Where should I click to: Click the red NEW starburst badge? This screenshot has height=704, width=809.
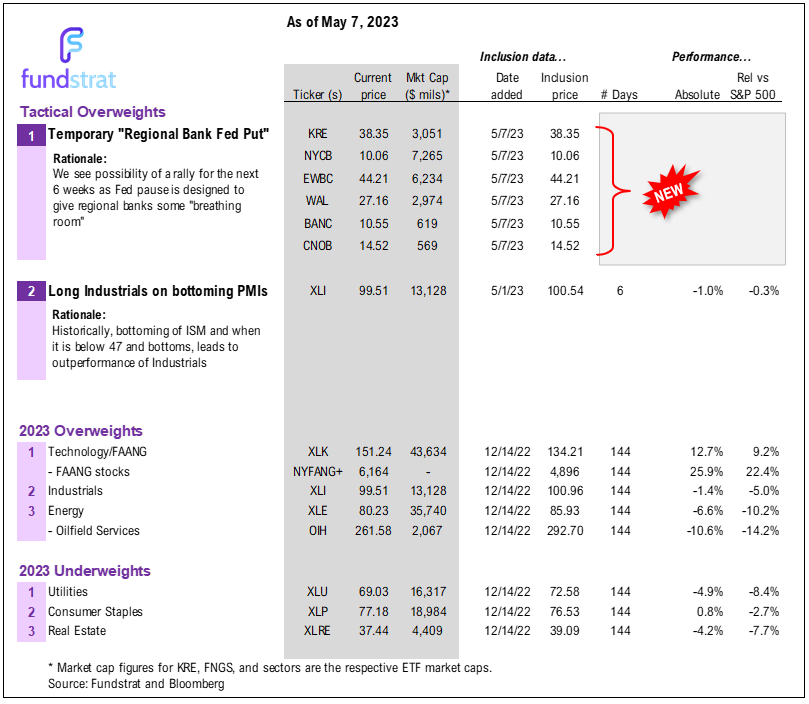670,192
